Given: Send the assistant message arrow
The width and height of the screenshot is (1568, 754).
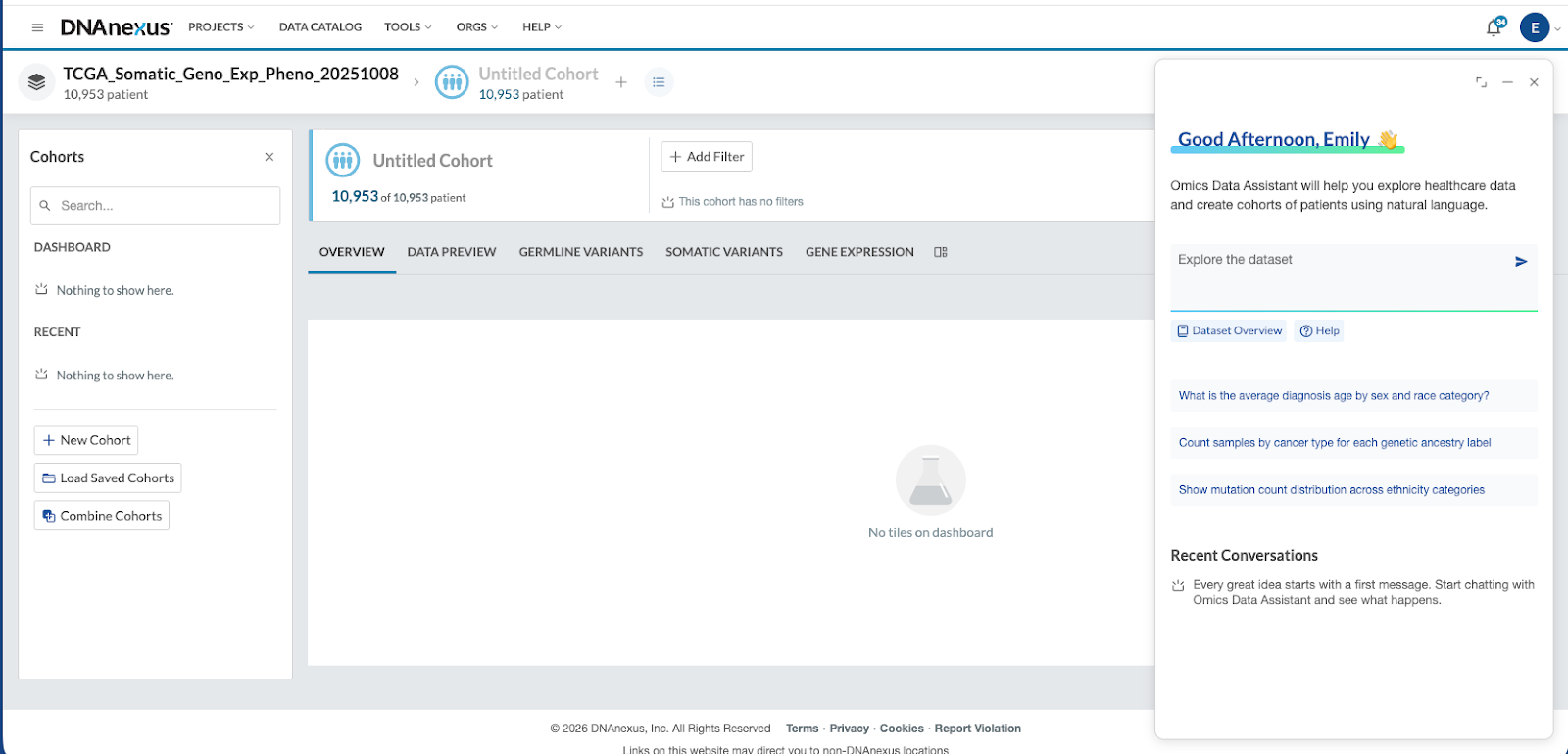Looking at the screenshot, I should coord(1521,261).
